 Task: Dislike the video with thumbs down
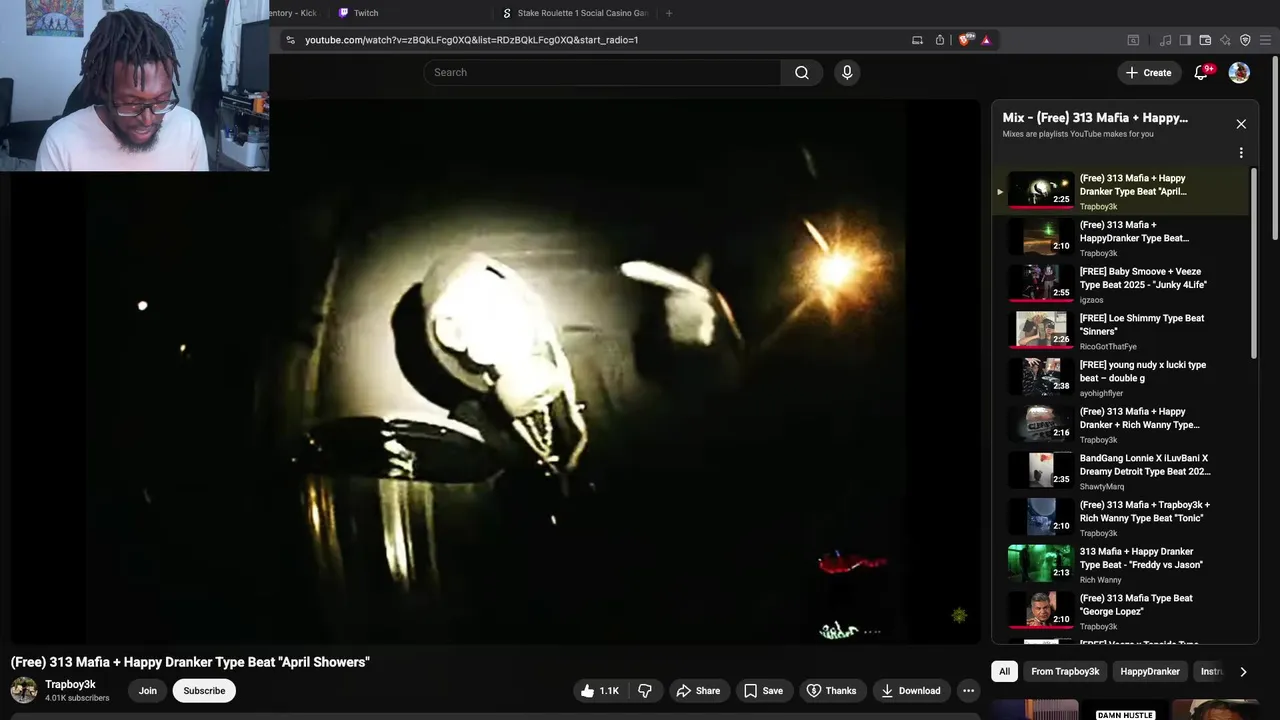pos(645,690)
